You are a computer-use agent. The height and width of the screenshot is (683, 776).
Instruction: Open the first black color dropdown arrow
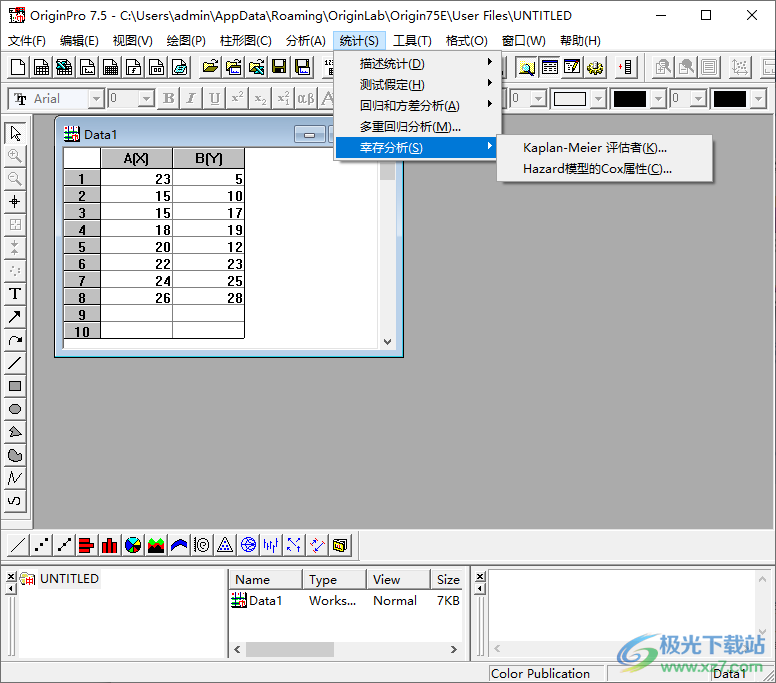658,99
